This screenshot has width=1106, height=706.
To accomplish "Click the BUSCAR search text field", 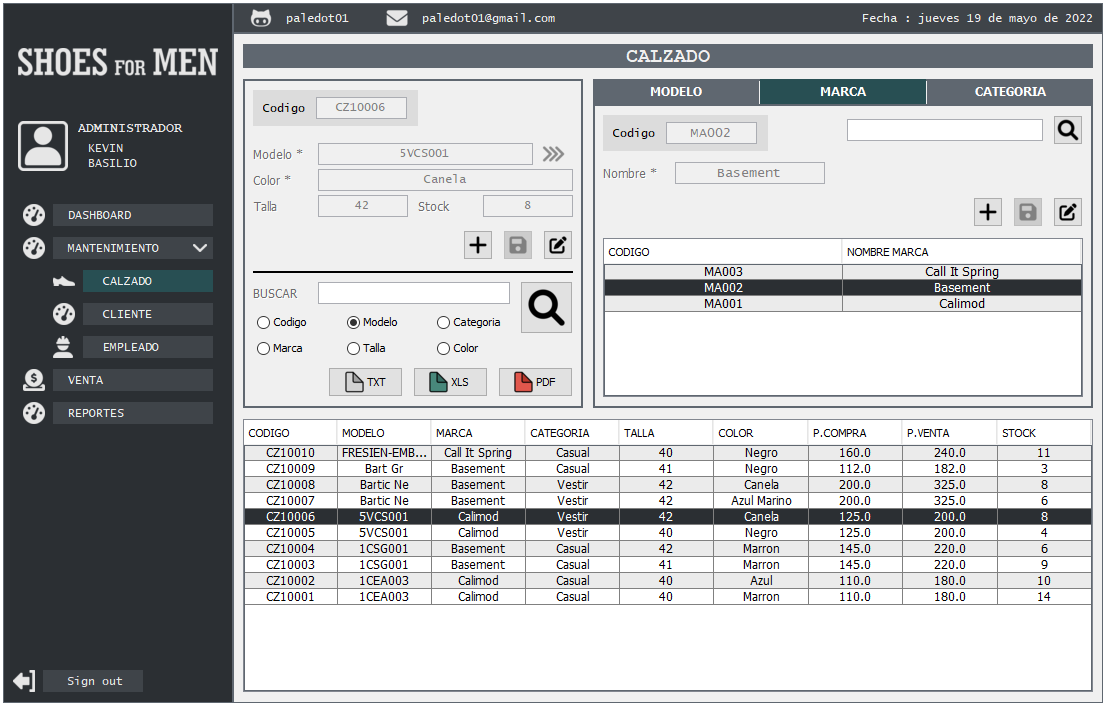I will coord(414,293).
